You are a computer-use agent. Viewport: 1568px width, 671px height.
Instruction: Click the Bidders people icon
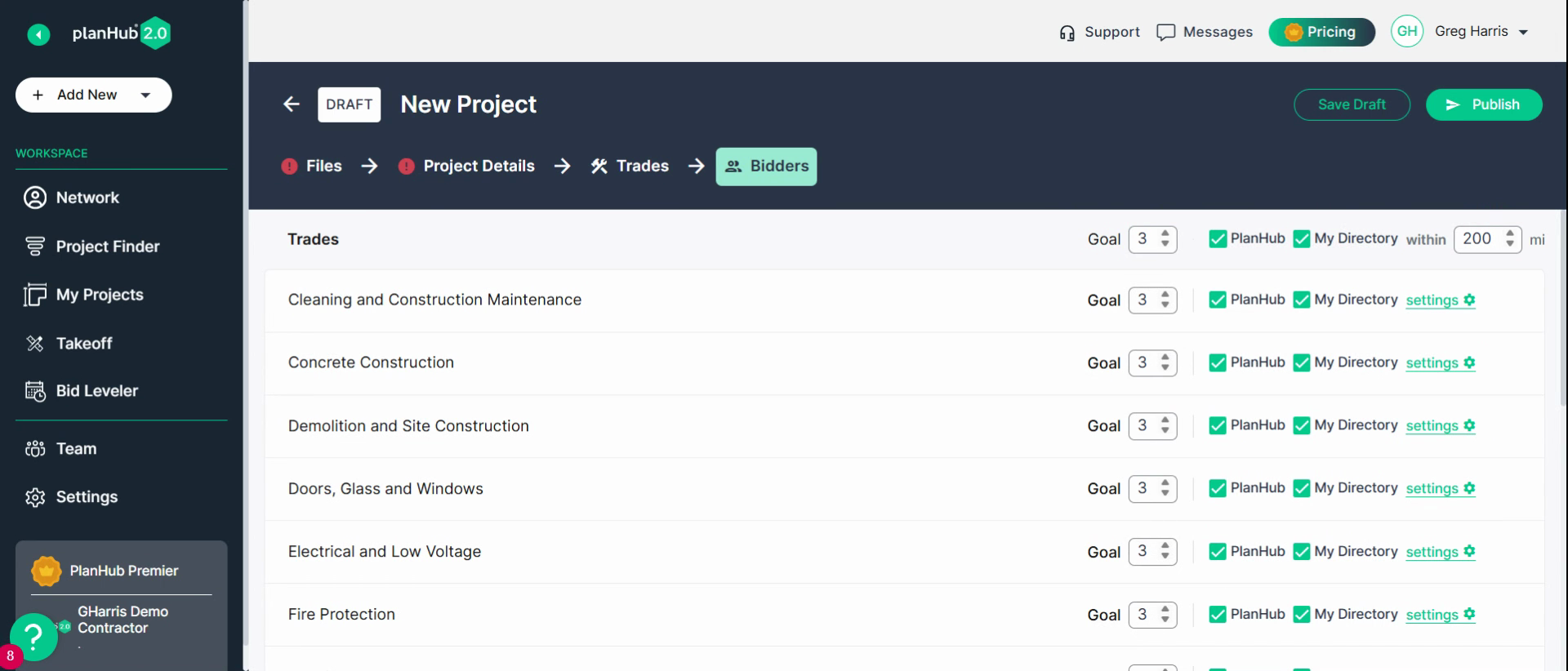pos(733,167)
